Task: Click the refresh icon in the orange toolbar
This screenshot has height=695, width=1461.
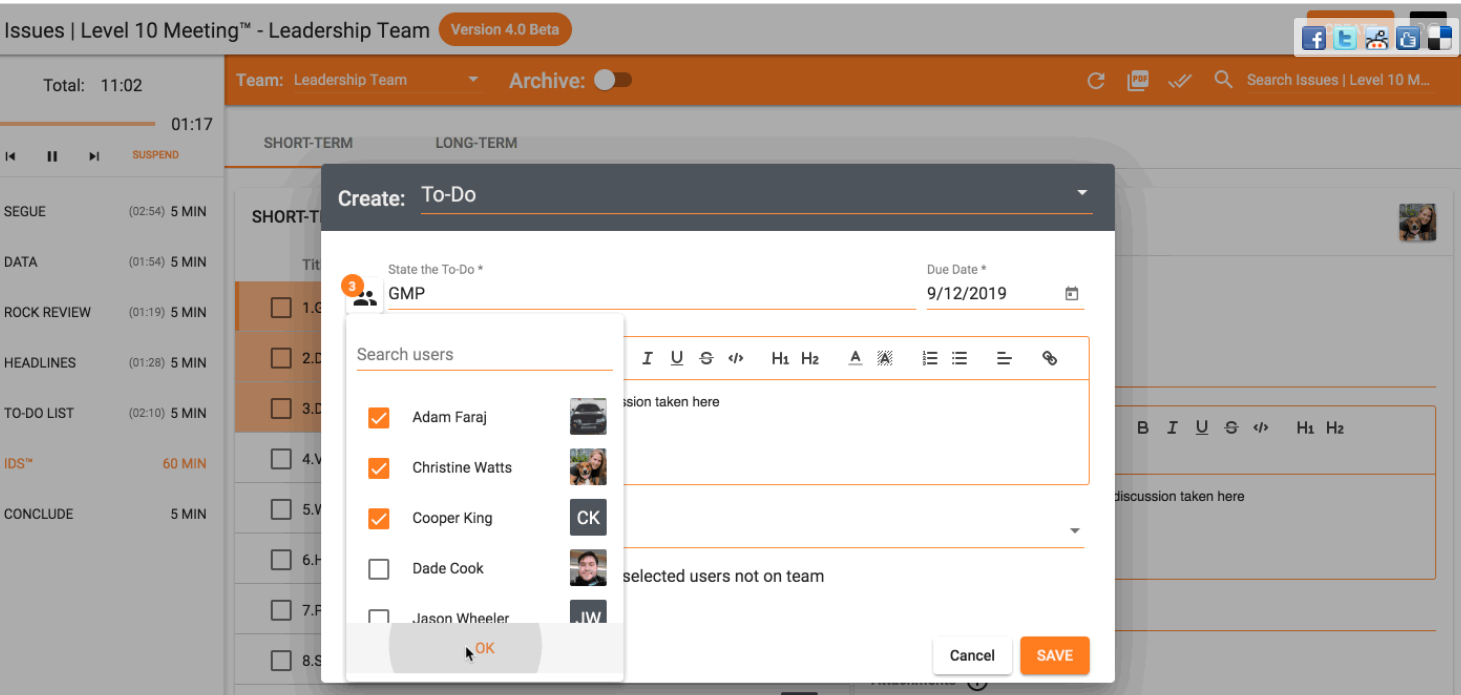Action: tap(1096, 80)
